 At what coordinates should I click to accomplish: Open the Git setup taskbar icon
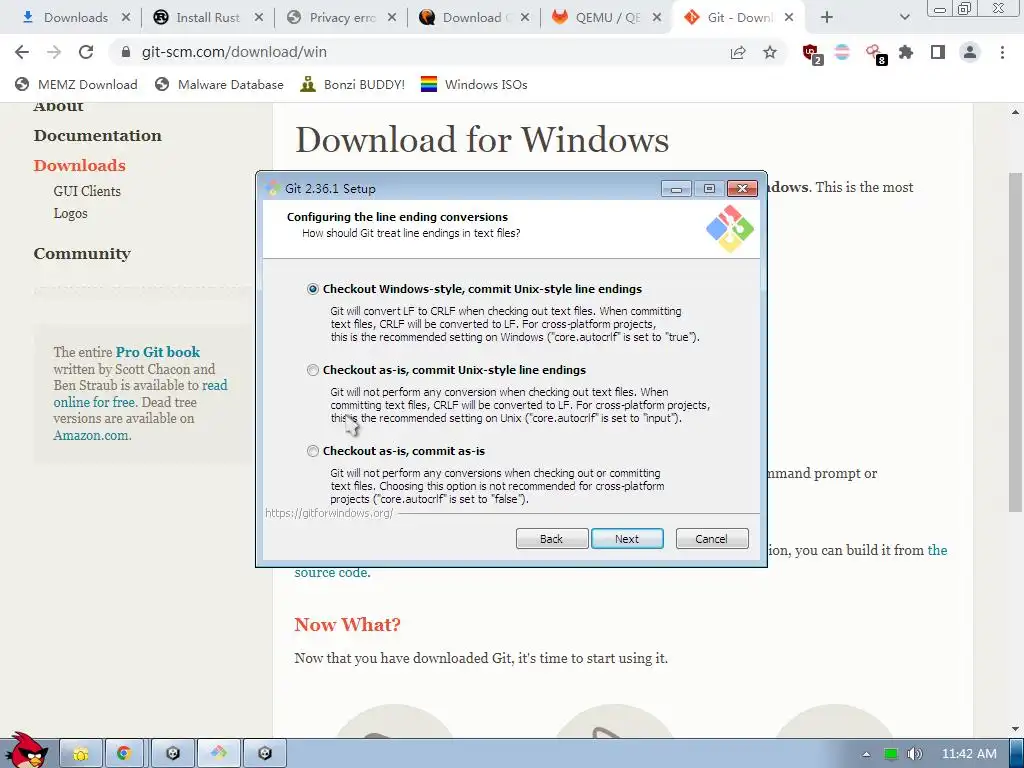(x=218, y=753)
